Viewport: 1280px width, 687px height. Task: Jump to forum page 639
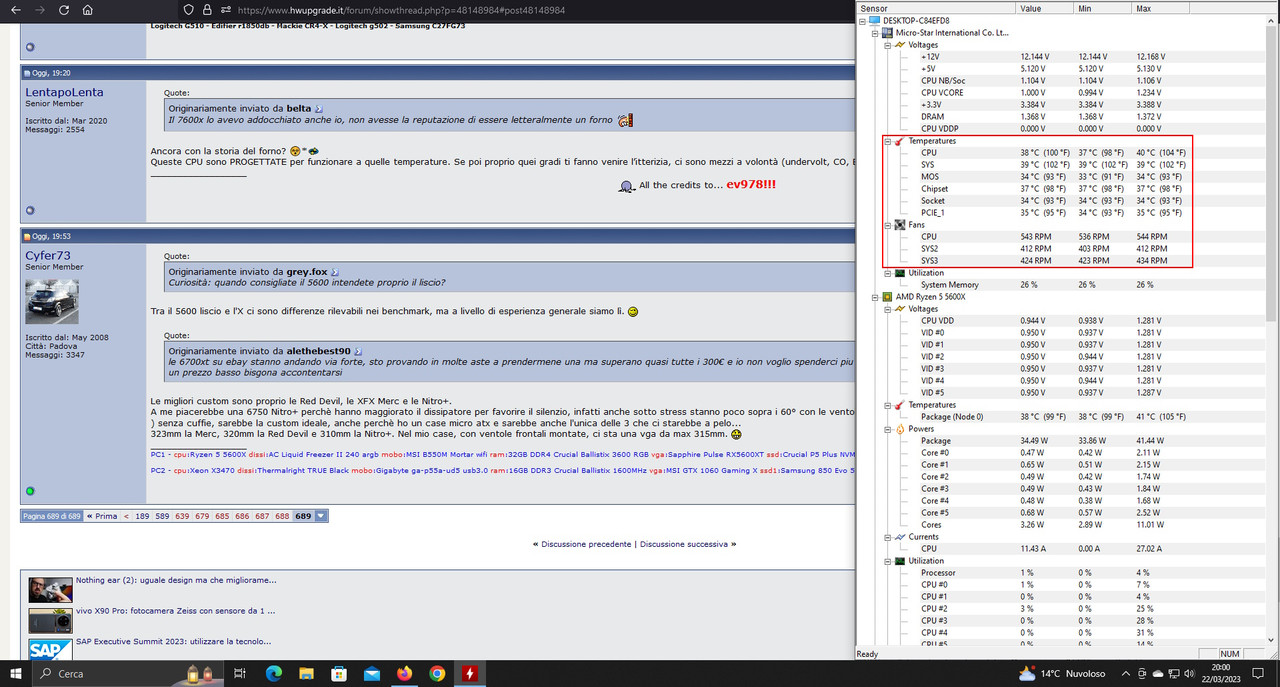pyautogui.click(x=182, y=516)
